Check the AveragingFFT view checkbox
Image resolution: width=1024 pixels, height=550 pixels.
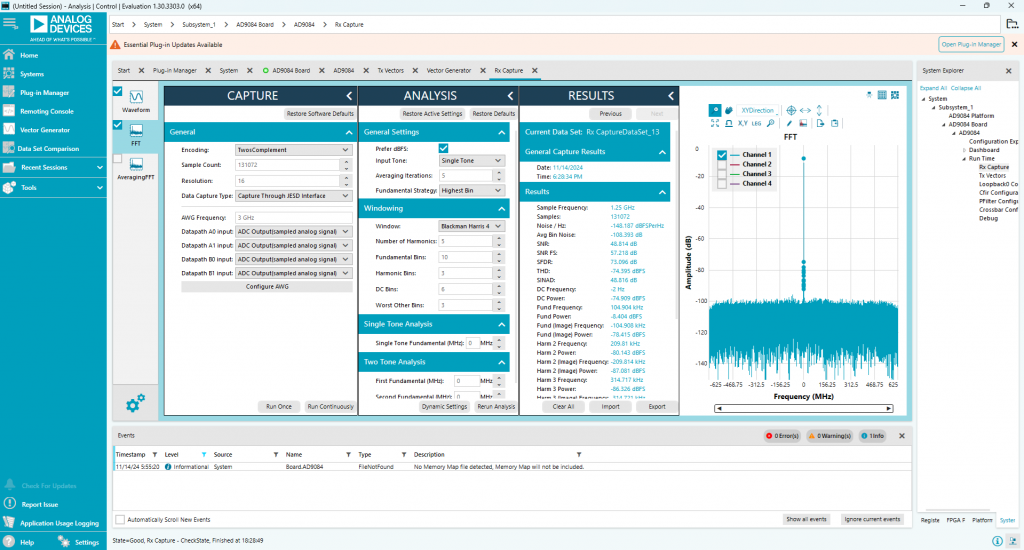click(x=118, y=159)
